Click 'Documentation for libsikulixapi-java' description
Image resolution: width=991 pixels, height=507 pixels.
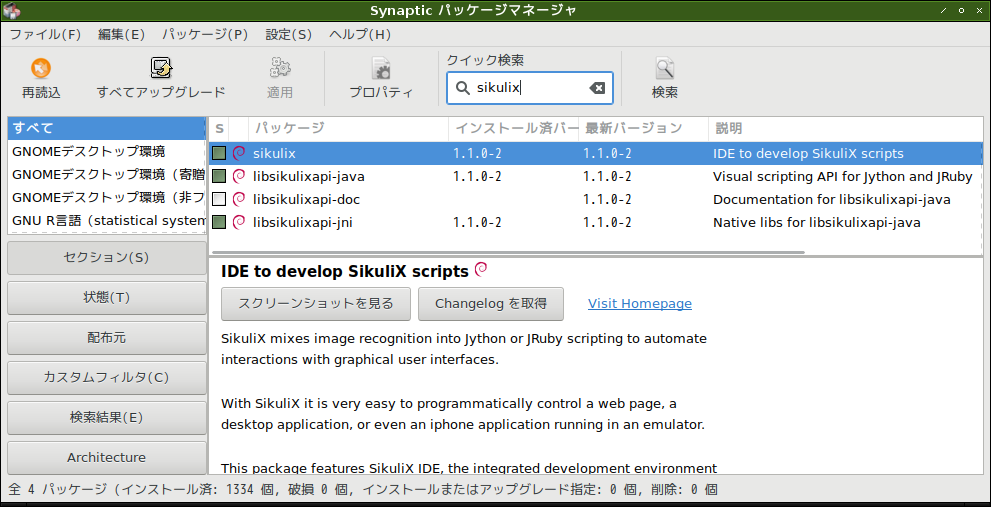pos(832,200)
